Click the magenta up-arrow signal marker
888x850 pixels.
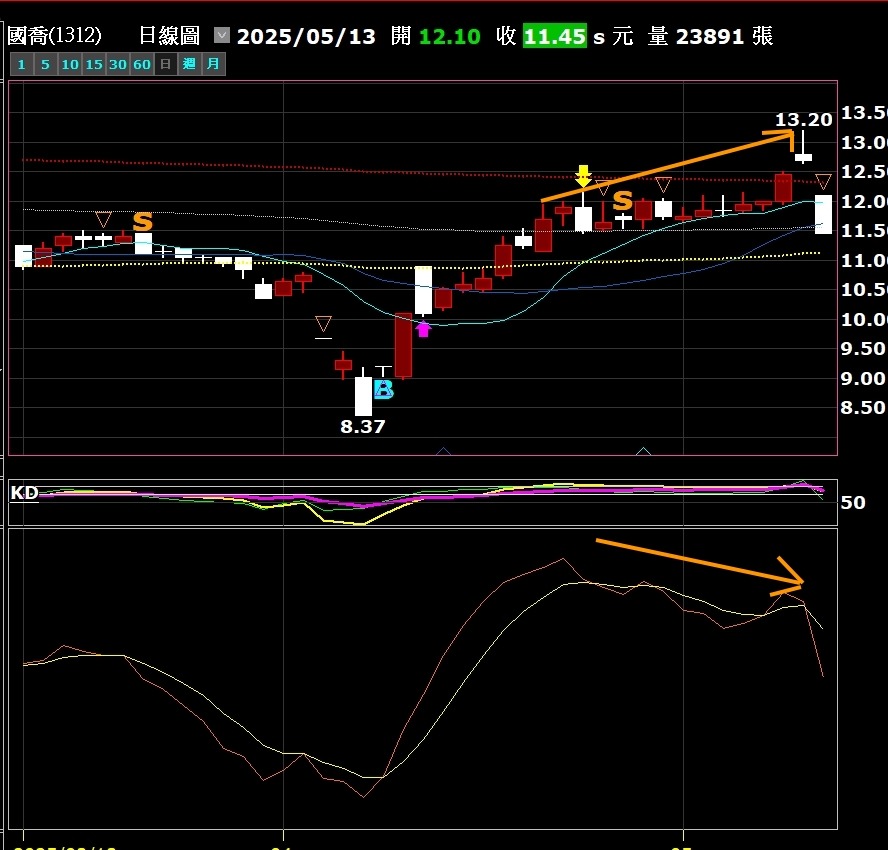pos(423,328)
